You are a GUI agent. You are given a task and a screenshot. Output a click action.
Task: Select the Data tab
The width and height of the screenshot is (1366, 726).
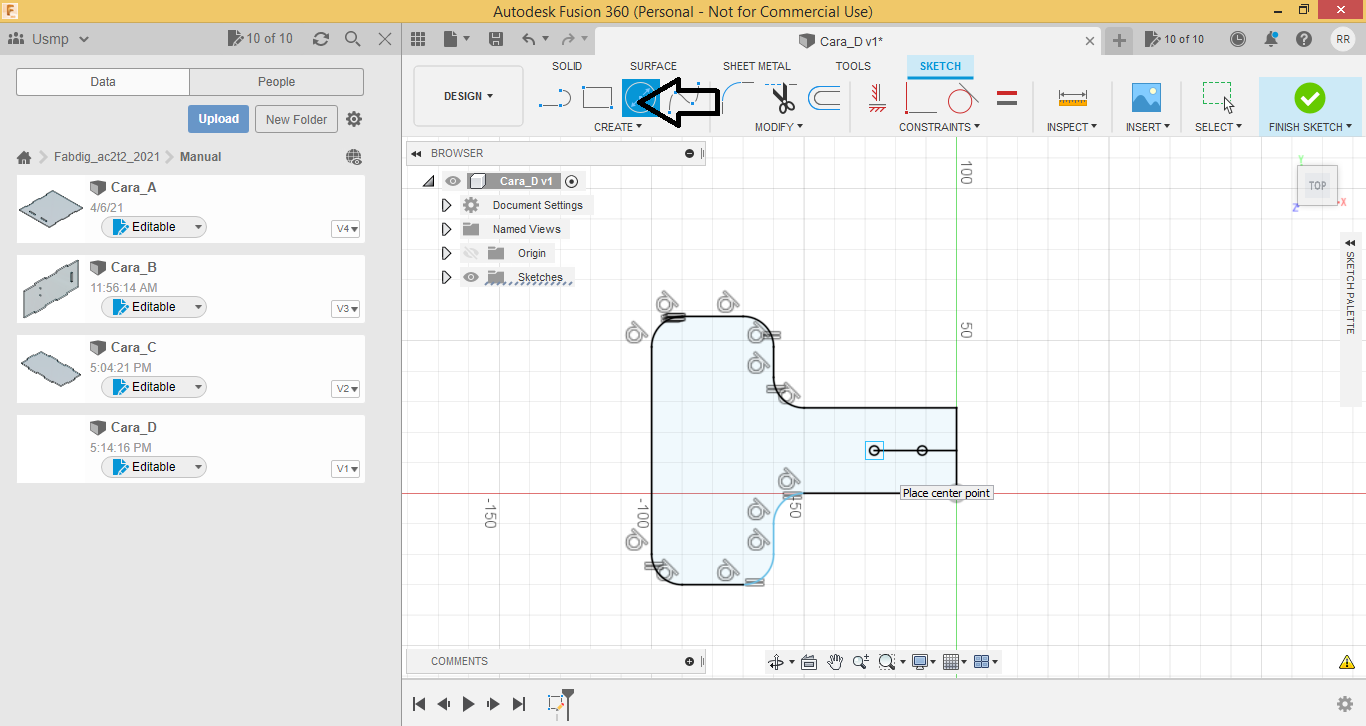point(103,82)
